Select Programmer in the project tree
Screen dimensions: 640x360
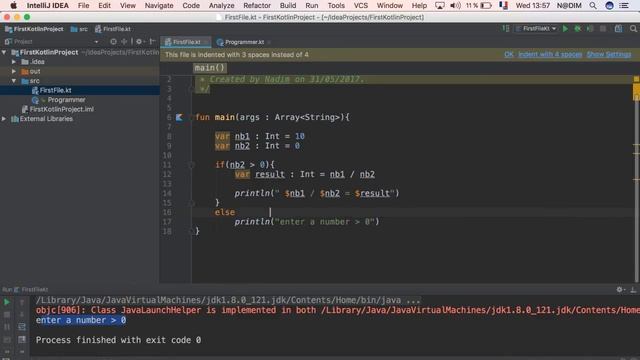66,100
